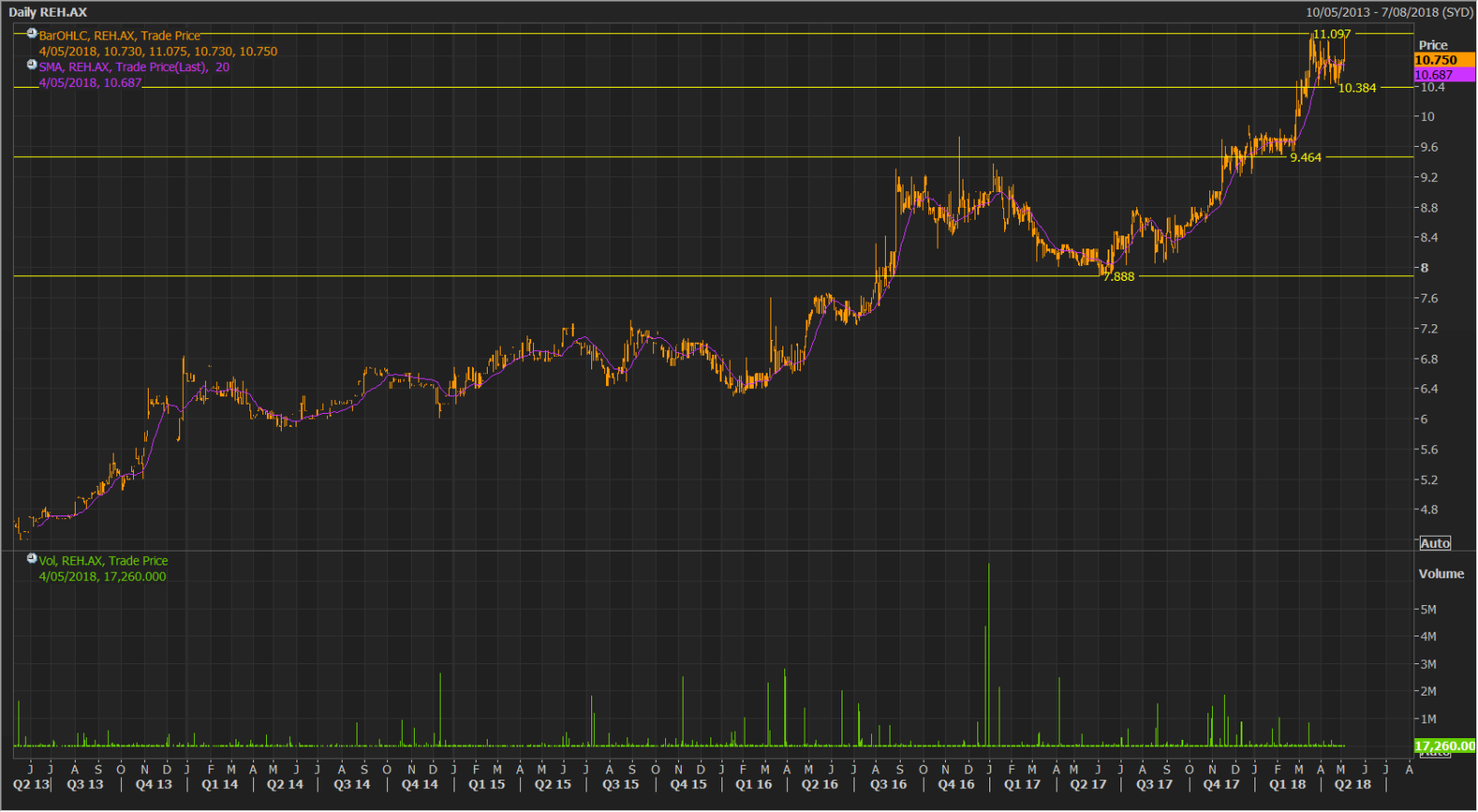Viewport: 1478px width, 812px height.
Task: Click the 7.2 tick on price axis
Action: pyautogui.click(x=1429, y=329)
